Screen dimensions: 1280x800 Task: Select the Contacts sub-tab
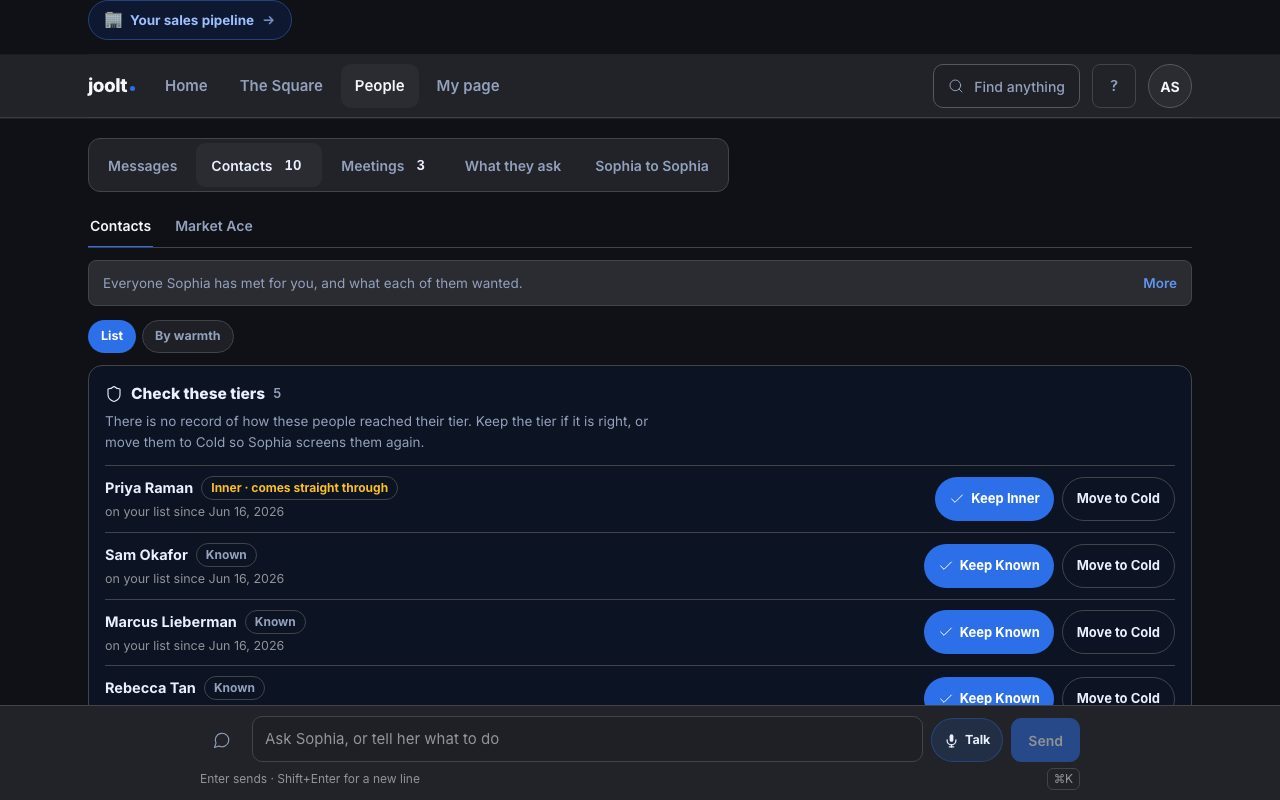(120, 227)
